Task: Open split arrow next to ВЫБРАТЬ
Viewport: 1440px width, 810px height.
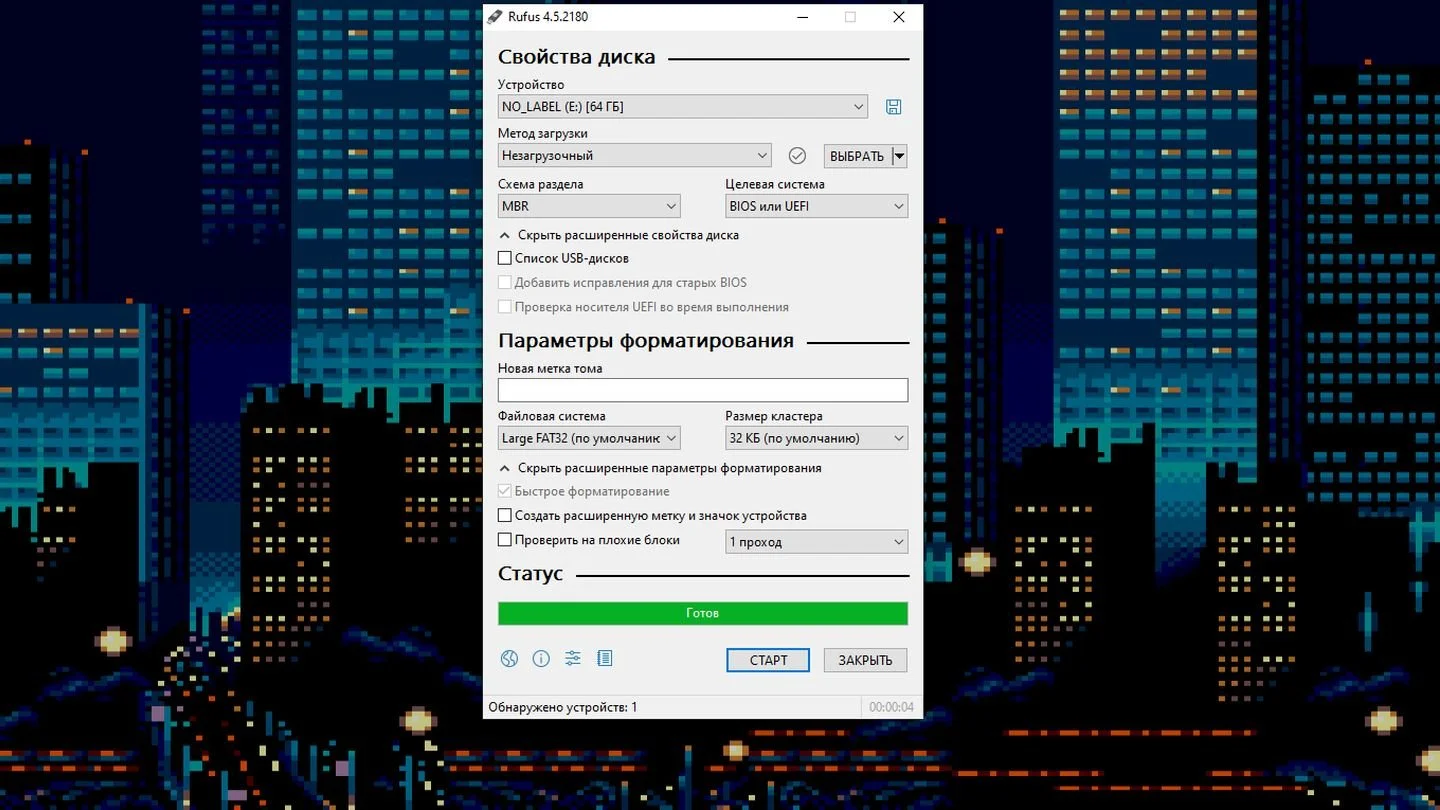Action: point(899,156)
